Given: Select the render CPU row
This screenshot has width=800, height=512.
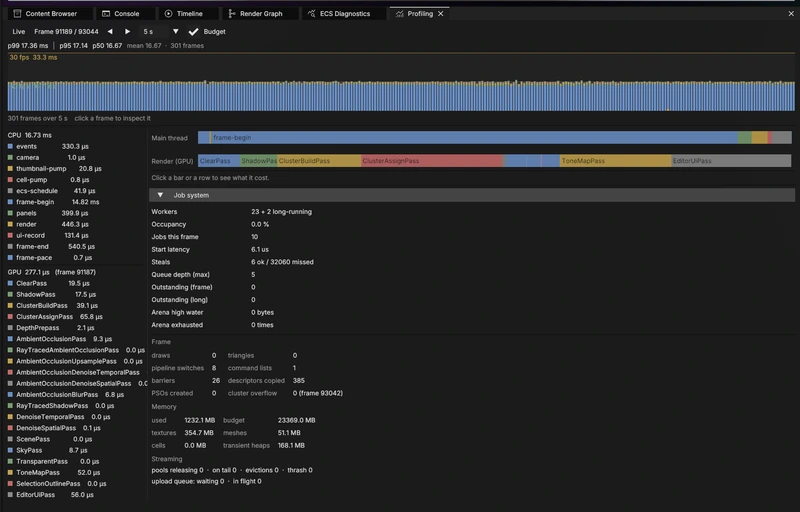Looking at the screenshot, I should tap(48, 224).
